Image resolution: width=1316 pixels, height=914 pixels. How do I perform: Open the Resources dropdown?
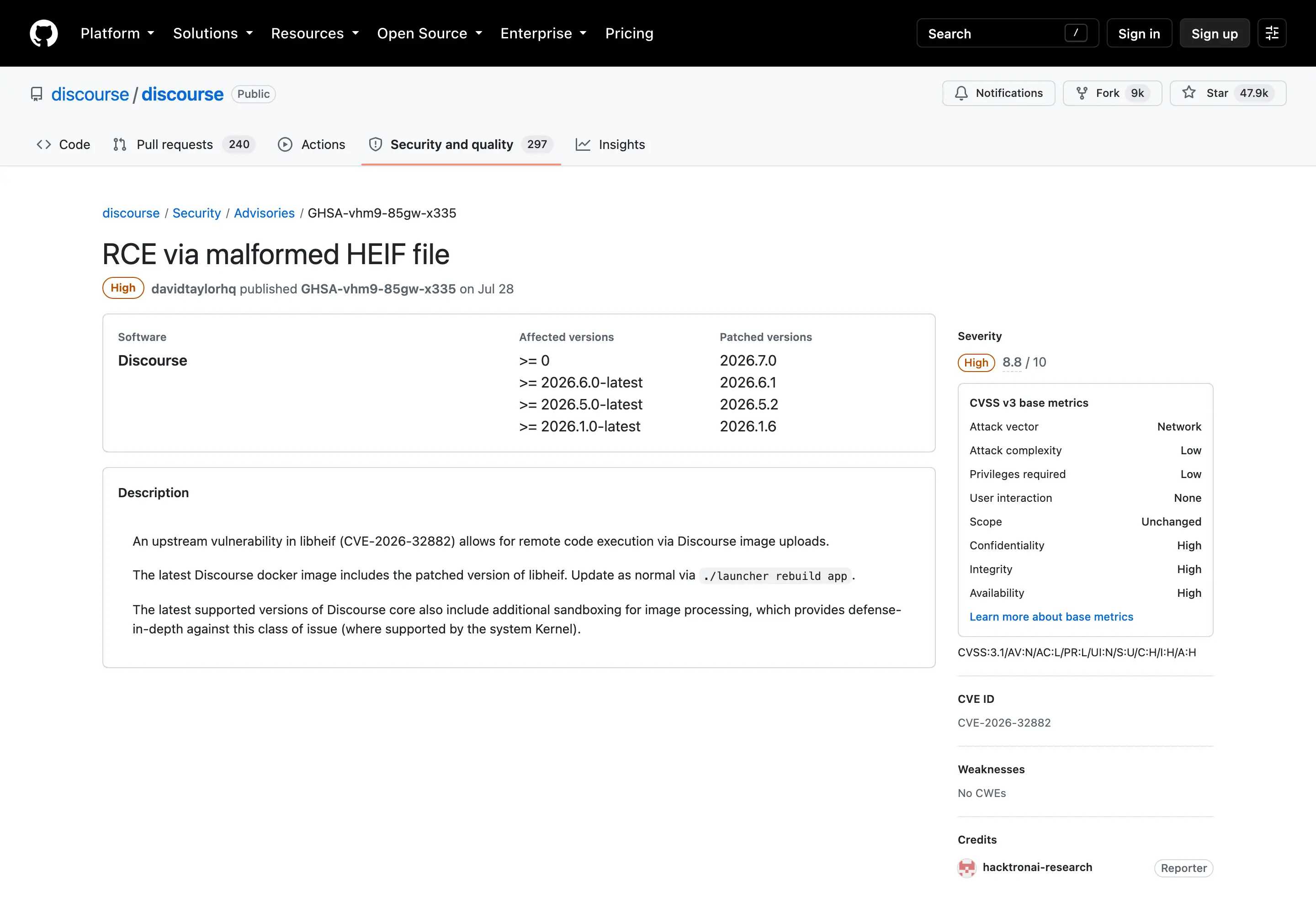315,33
